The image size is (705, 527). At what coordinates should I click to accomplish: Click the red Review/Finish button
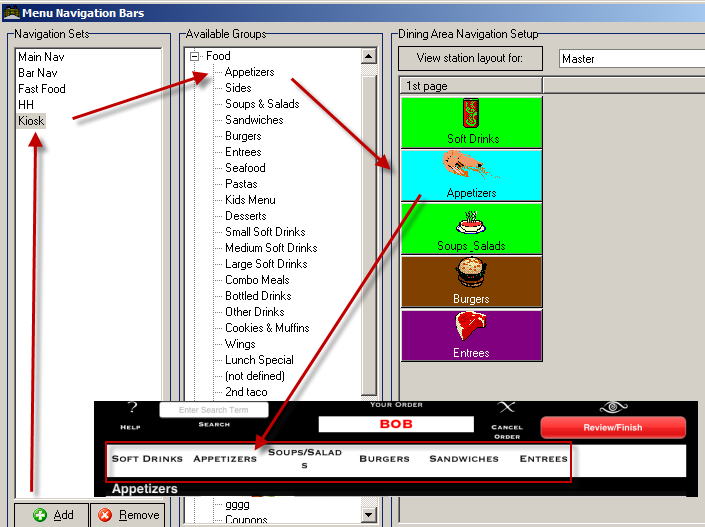[613, 428]
